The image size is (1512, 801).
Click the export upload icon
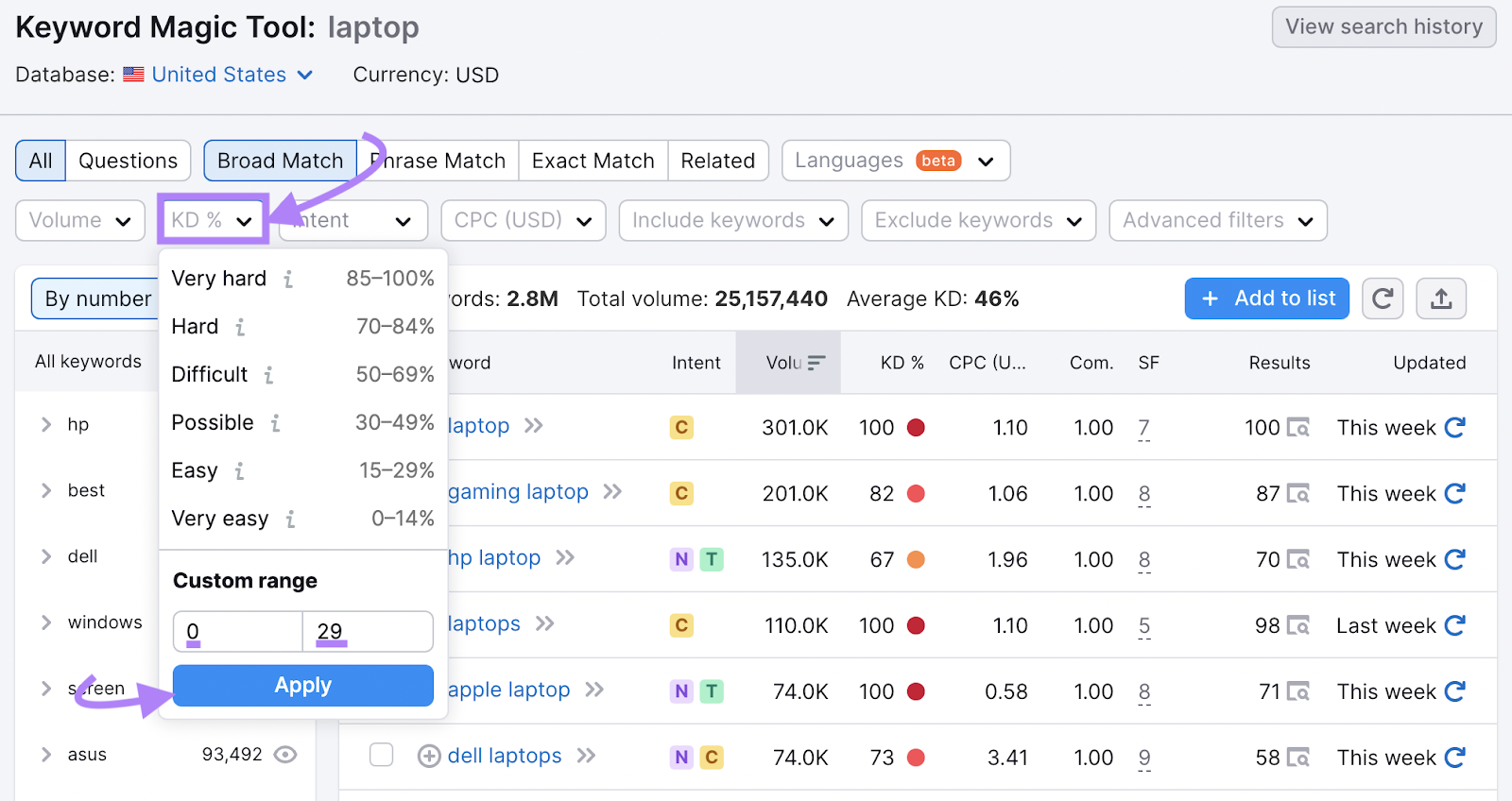[x=1440, y=299]
